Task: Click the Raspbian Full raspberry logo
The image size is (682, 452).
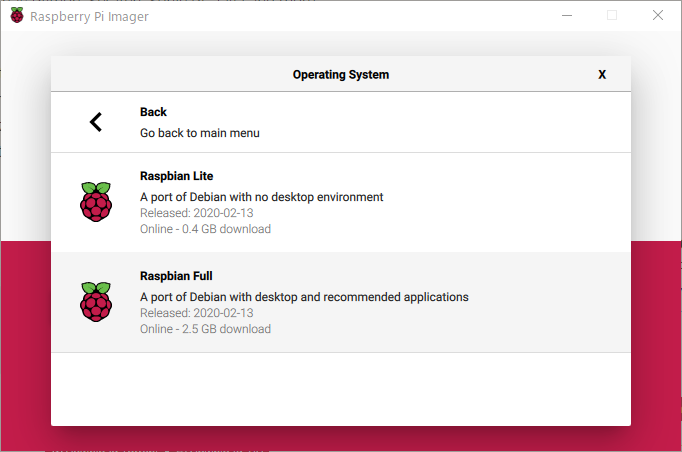Action: [x=96, y=302]
